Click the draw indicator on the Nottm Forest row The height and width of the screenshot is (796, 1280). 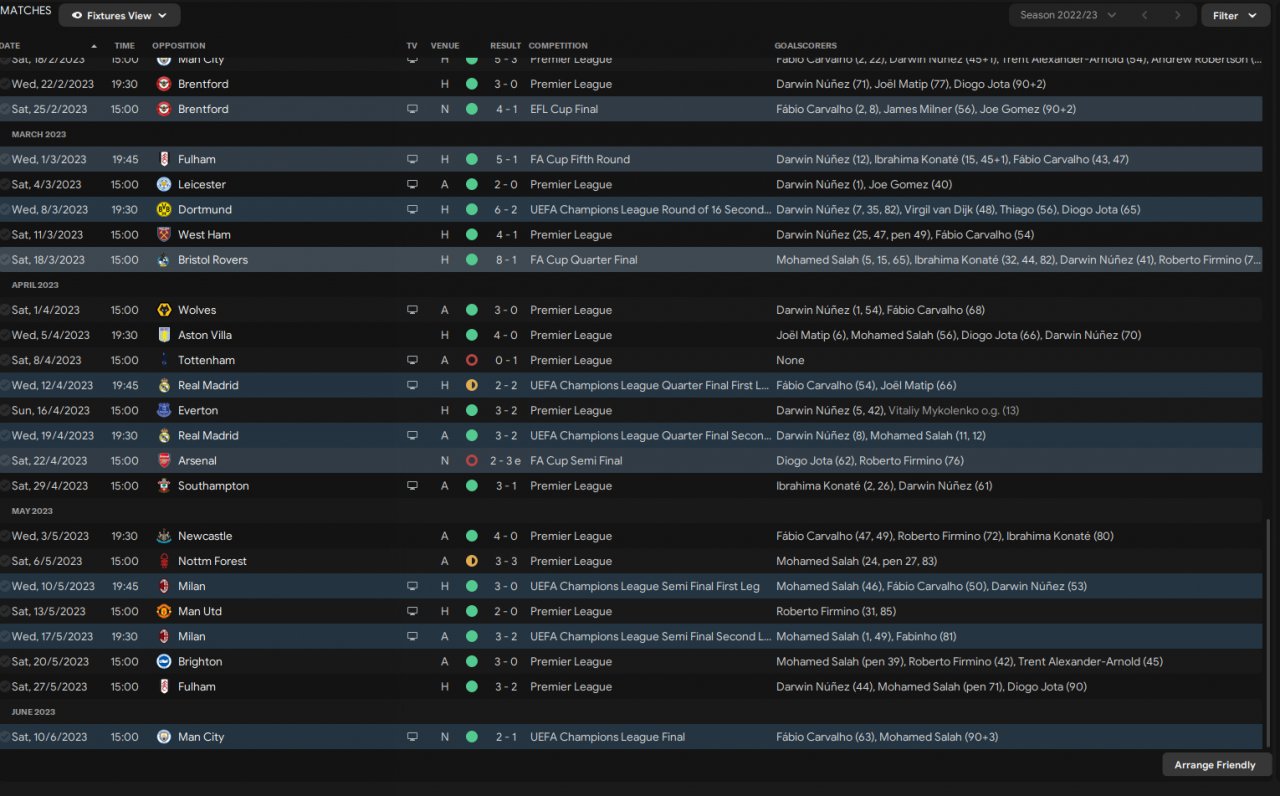(472, 561)
